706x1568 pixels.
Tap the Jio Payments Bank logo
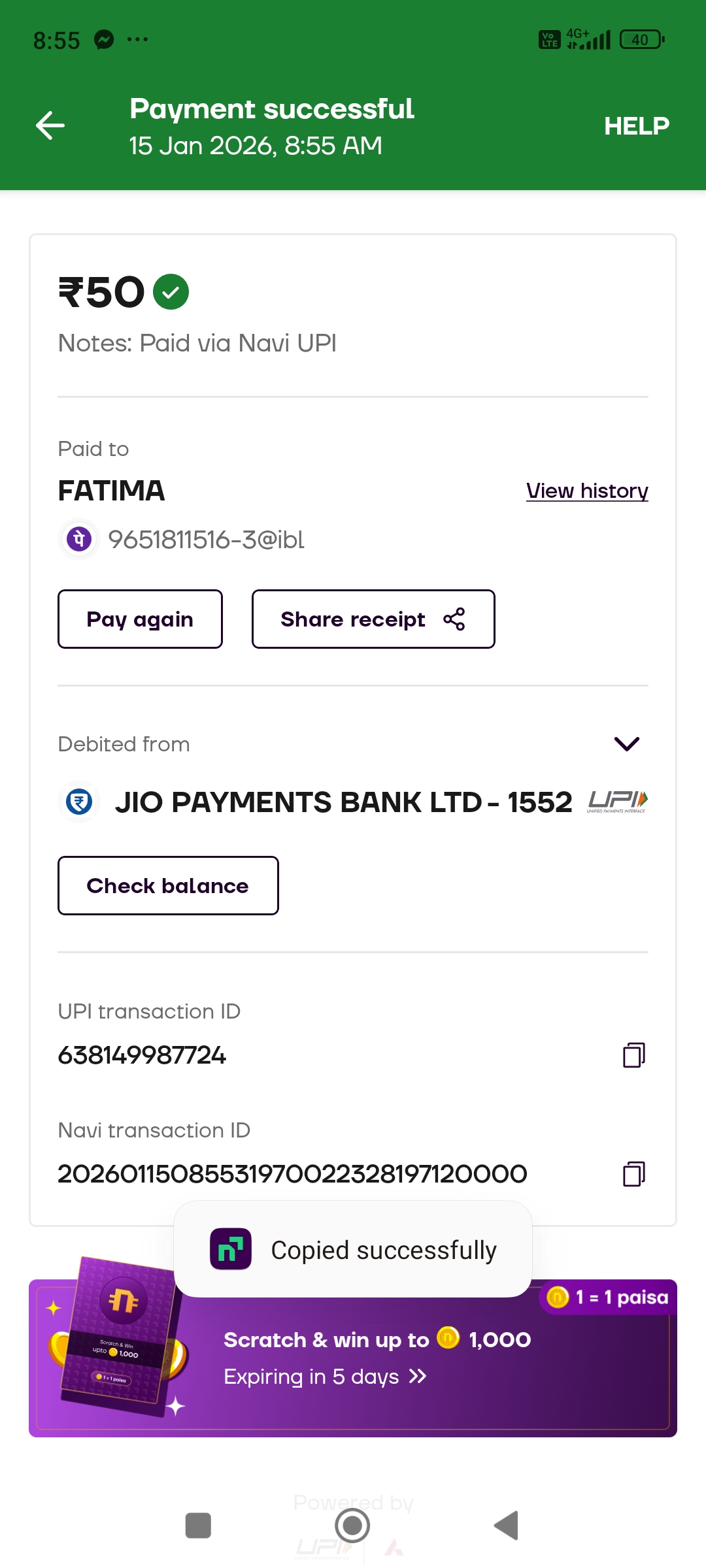point(79,802)
